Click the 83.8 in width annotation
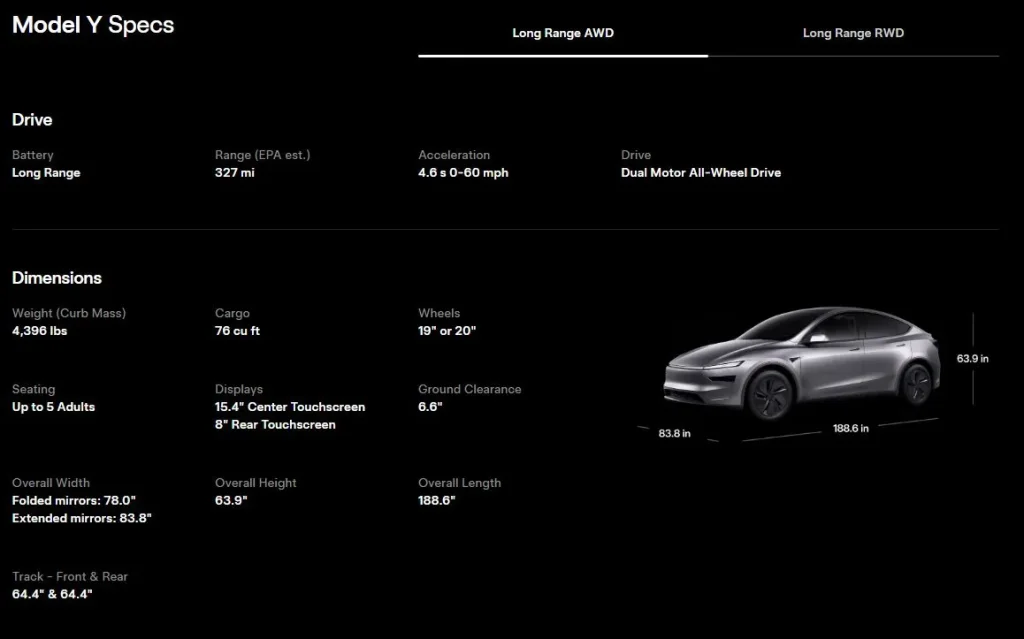This screenshot has width=1024, height=639. point(674,433)
